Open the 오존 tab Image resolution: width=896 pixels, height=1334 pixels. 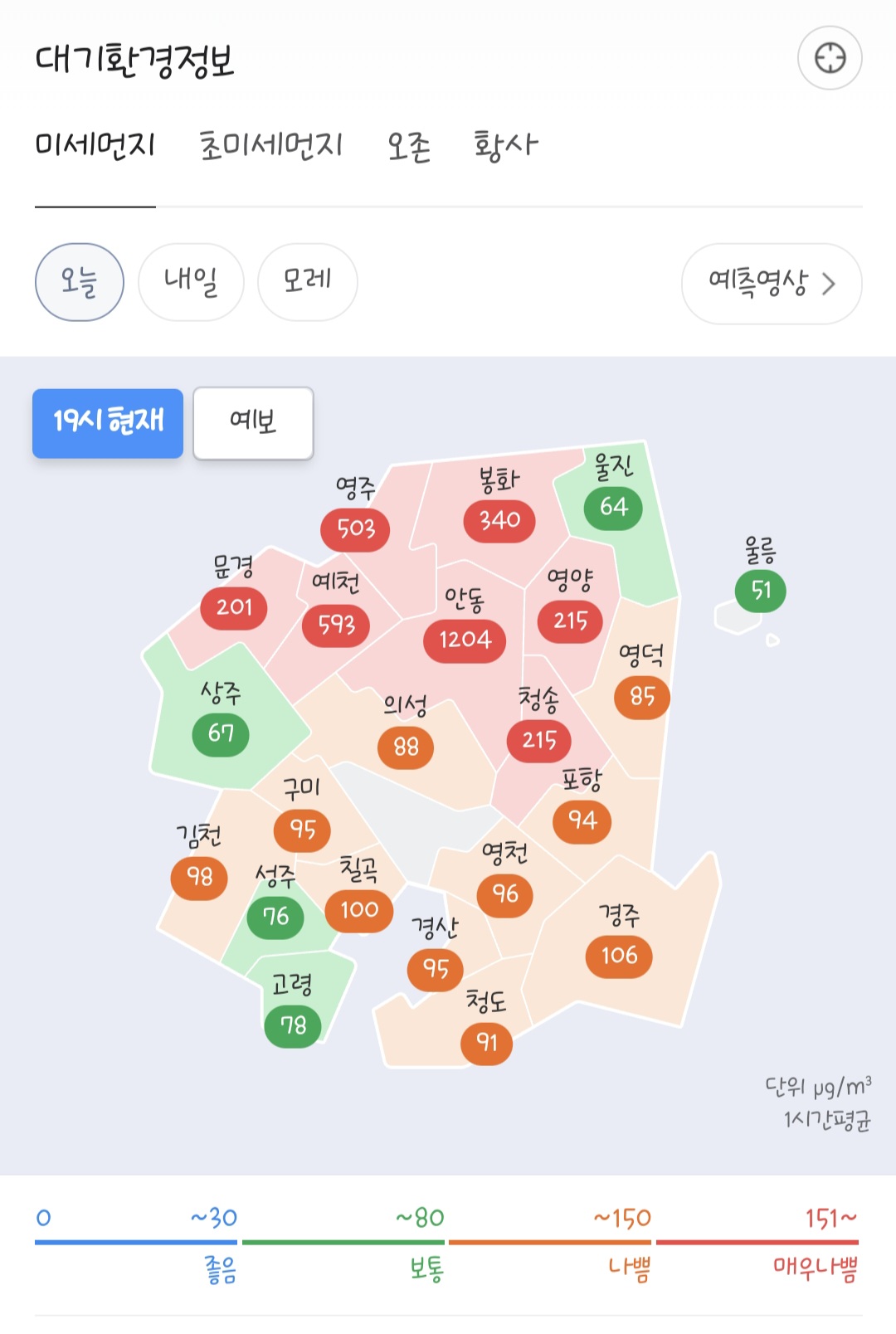coord(409,146)
